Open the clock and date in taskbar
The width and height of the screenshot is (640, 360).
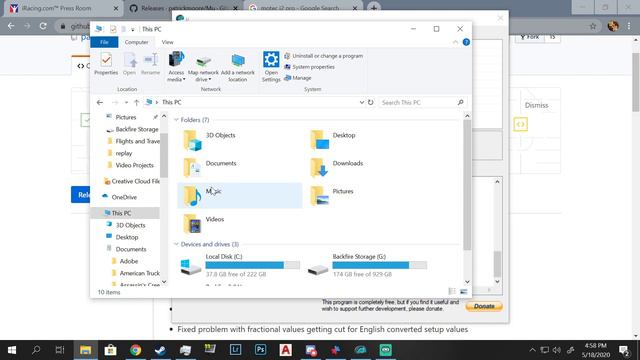tap(595, 350)
